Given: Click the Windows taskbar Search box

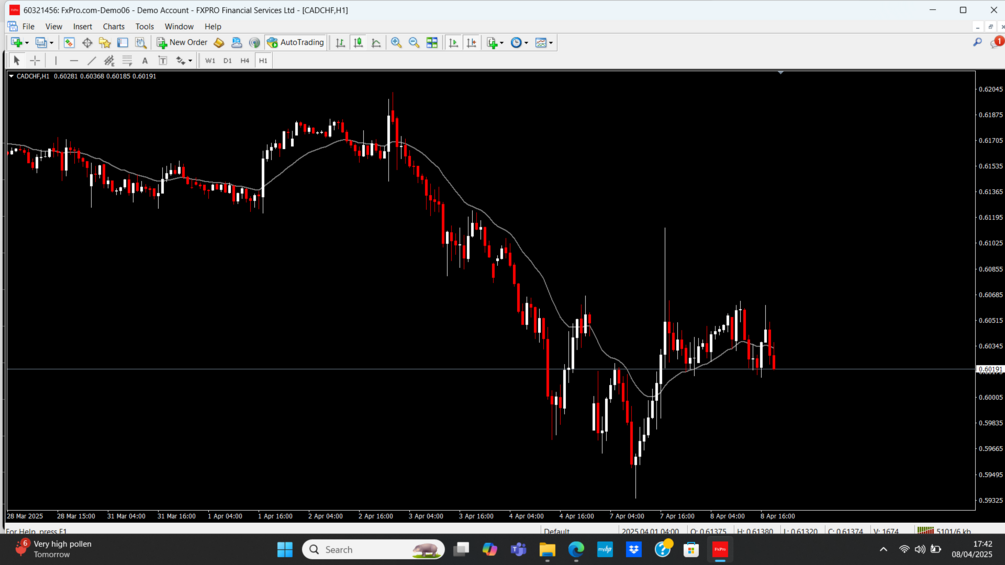Looking at the screenshot, I should (373, 550).
